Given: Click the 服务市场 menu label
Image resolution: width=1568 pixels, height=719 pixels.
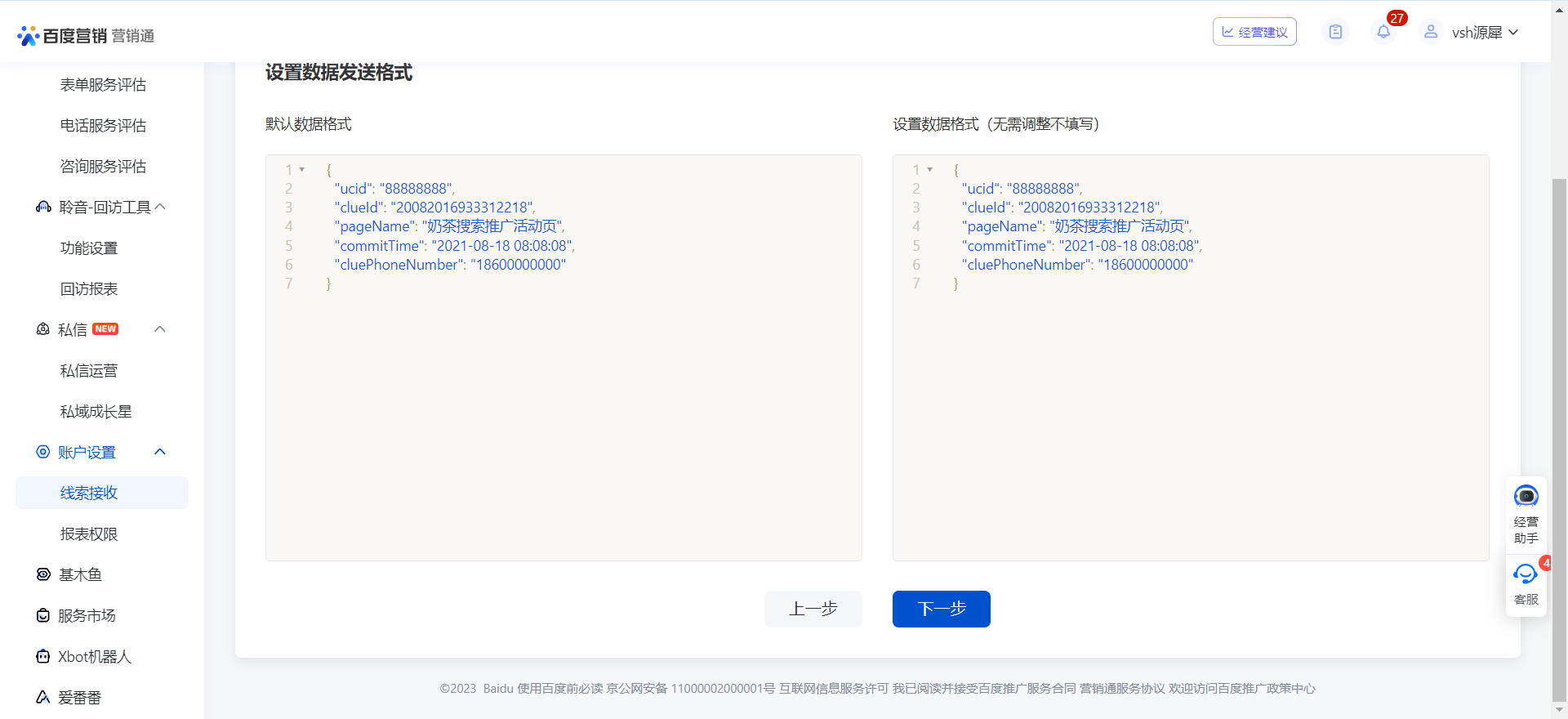Looking at the screenshot, I should click(87, 615).
